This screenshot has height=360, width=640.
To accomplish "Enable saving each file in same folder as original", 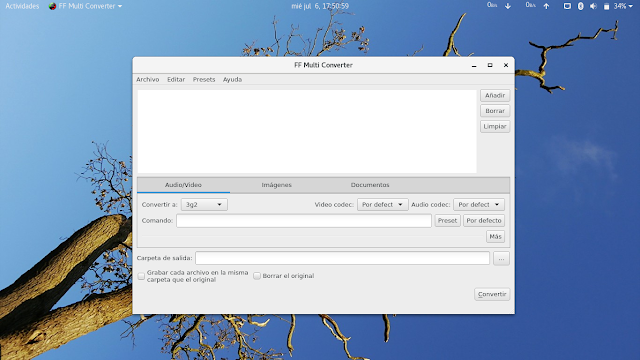I will click(x=141, y=276).
